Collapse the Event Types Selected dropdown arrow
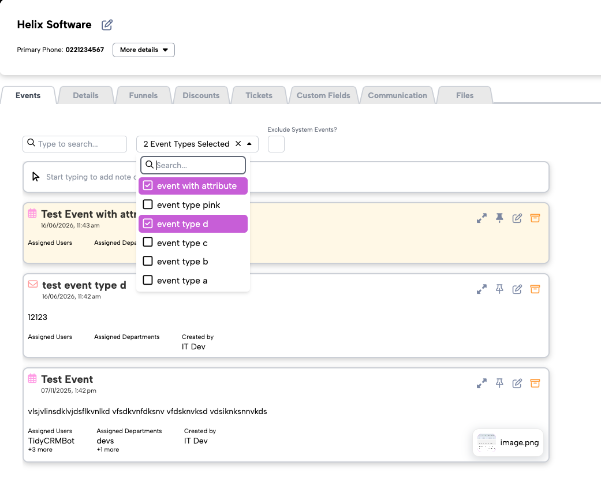The image size is (601, 477). [x=249, y=144]
